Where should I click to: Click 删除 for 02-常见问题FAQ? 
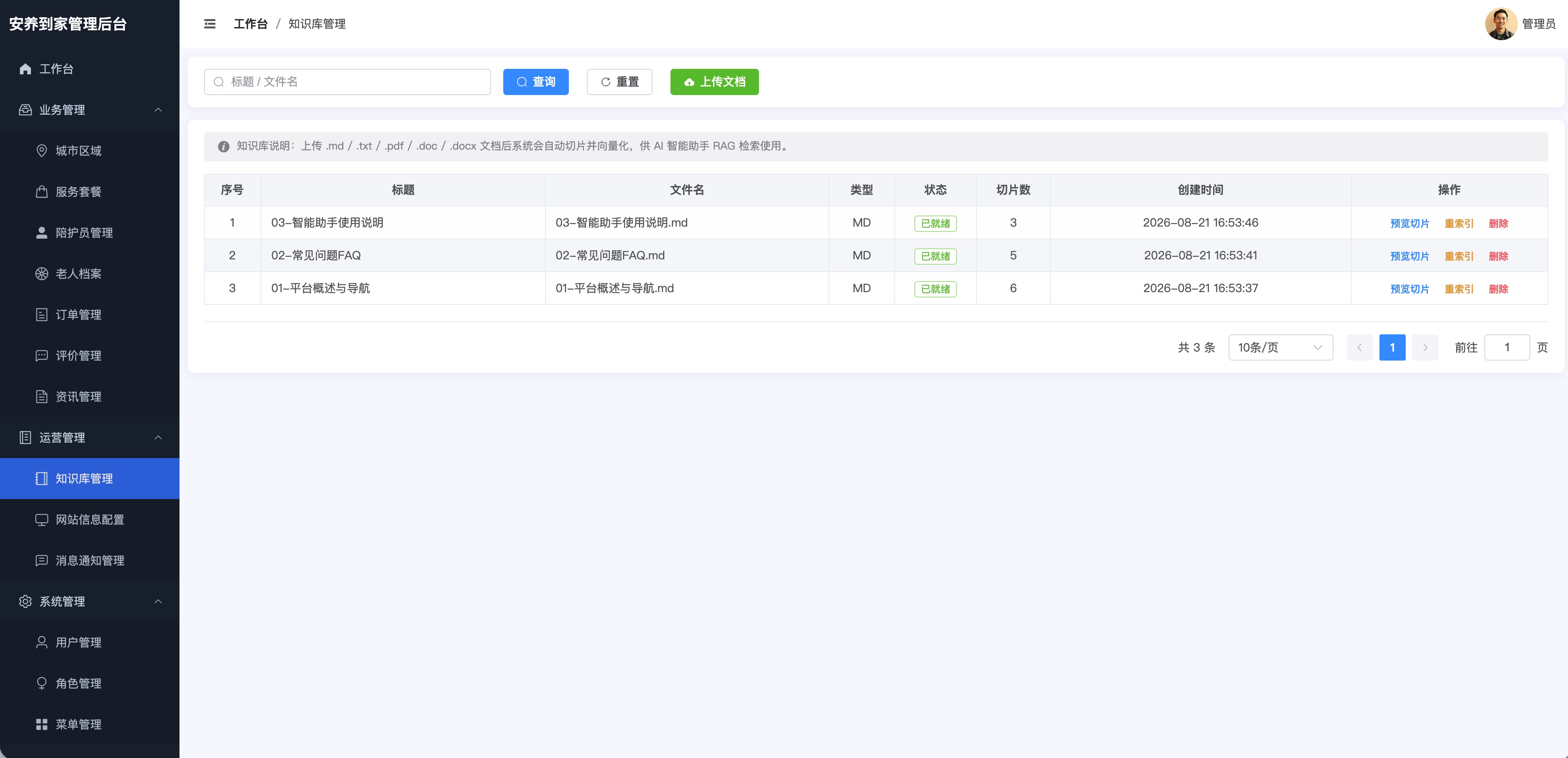click(1498, 256)
